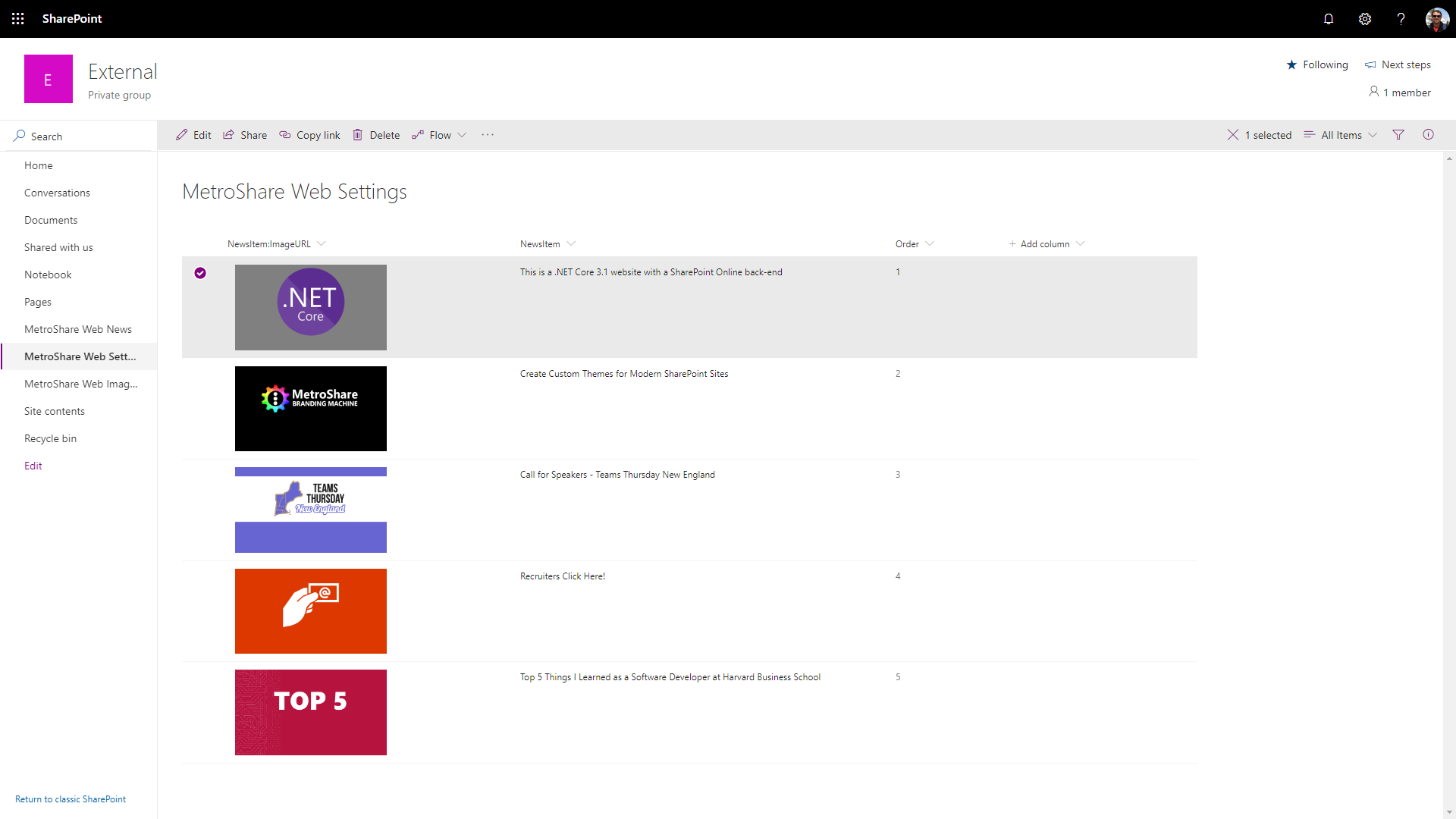1456x819 pixels.
Task: Share the selected item
Action: click(x=245, y=135)
